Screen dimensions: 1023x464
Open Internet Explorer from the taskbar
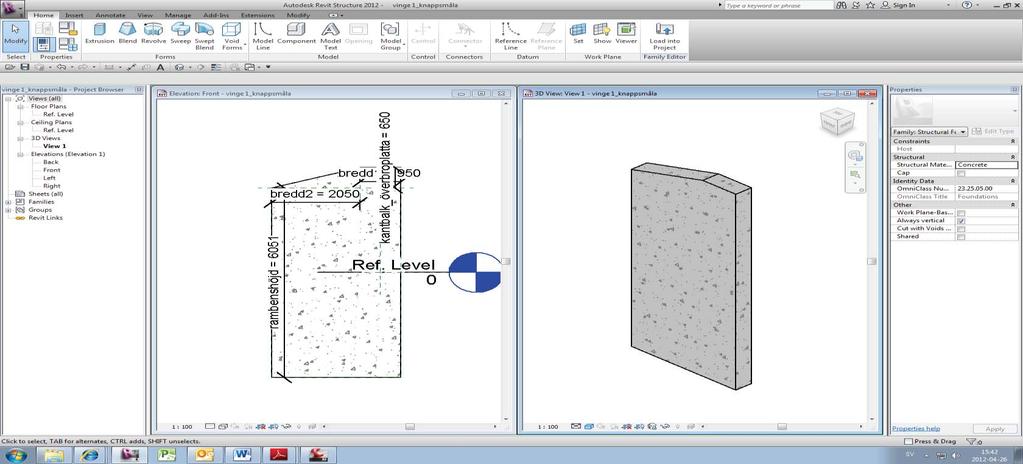[89, 454]
